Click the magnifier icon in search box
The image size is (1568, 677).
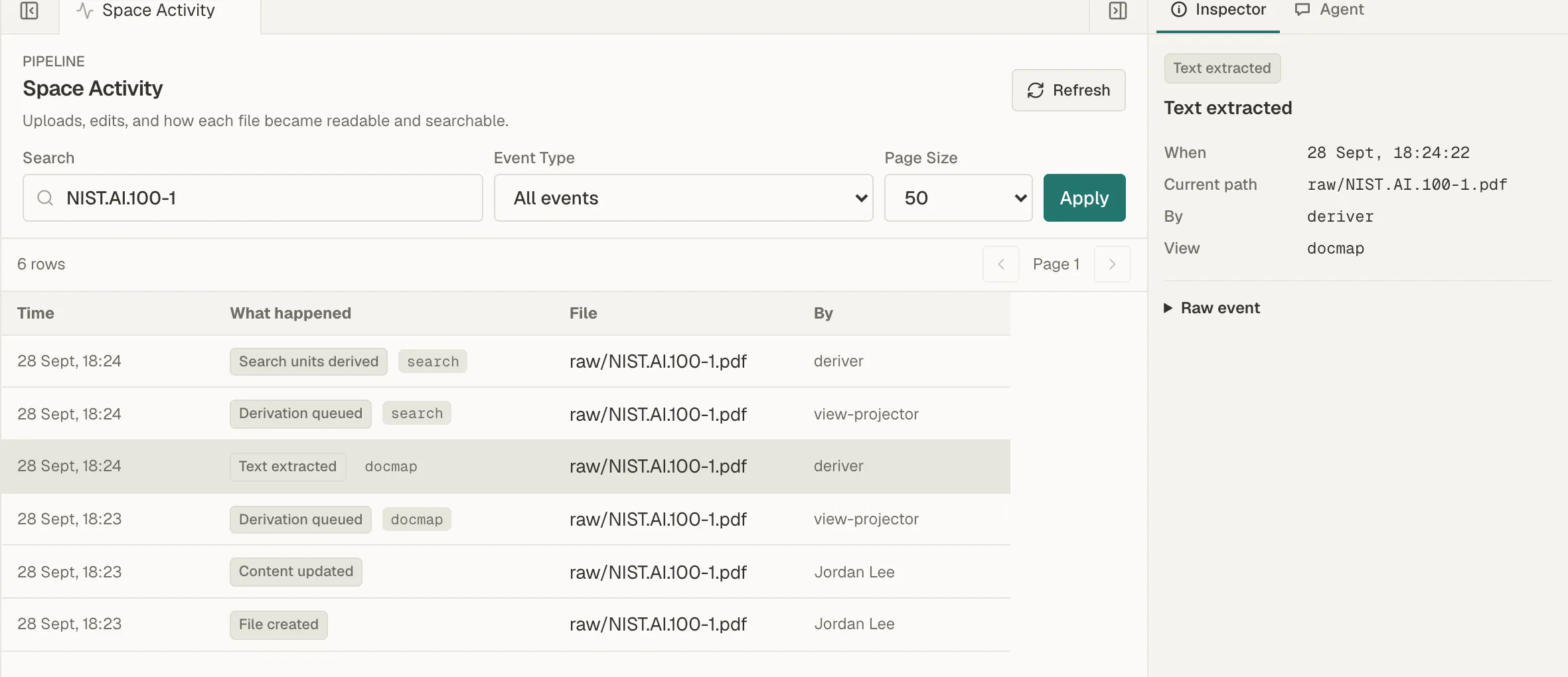[x=45, y=198]
